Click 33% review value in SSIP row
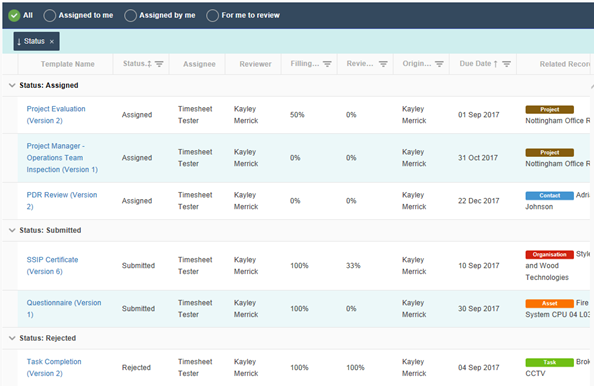Image resolution: width=594 pixels, height=386 pixels. (x=353, y=266)
